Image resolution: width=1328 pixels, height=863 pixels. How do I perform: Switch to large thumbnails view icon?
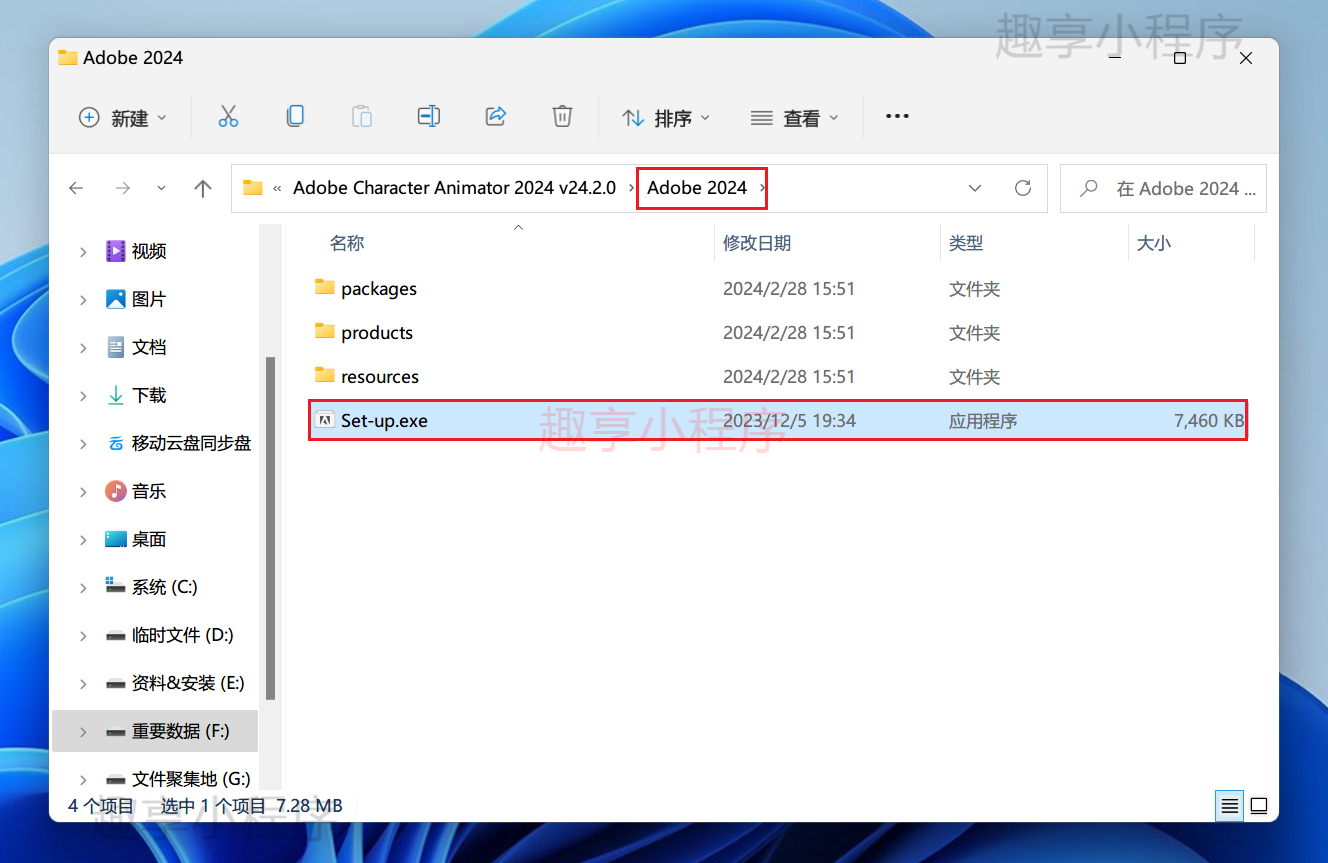(1259, 805)
